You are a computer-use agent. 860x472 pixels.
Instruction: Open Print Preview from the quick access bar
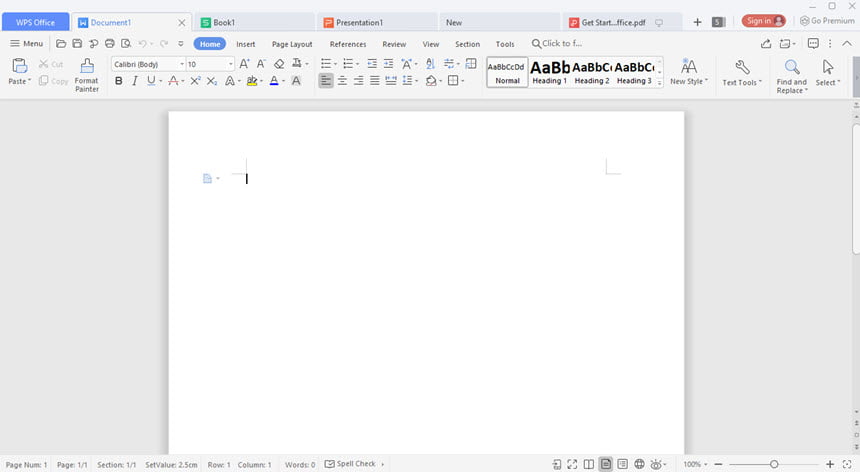126,44
